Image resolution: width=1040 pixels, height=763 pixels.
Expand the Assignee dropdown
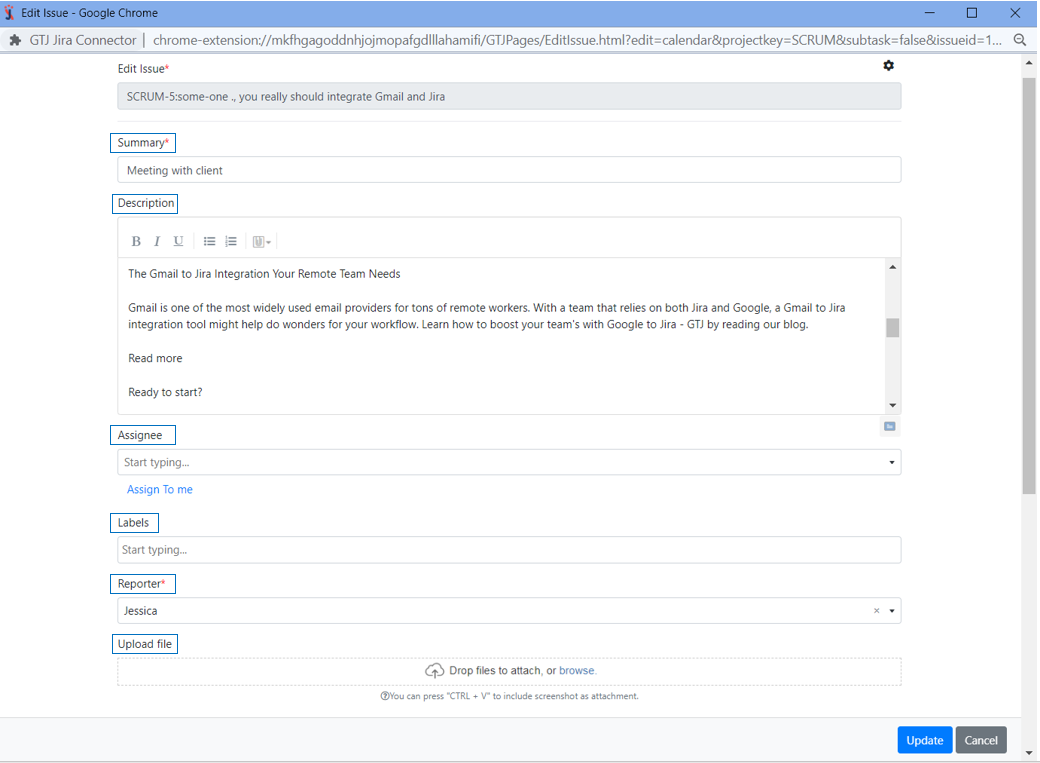[891, 463]
